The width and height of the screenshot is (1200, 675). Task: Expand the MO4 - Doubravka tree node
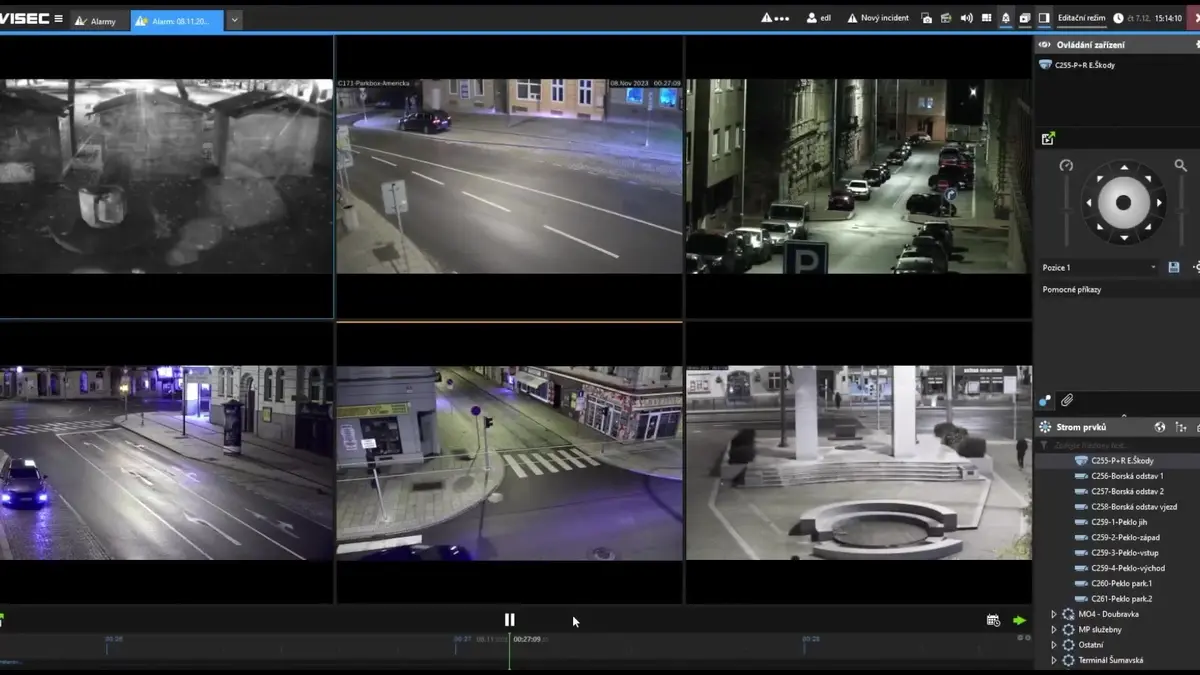tap(1053, 614)
